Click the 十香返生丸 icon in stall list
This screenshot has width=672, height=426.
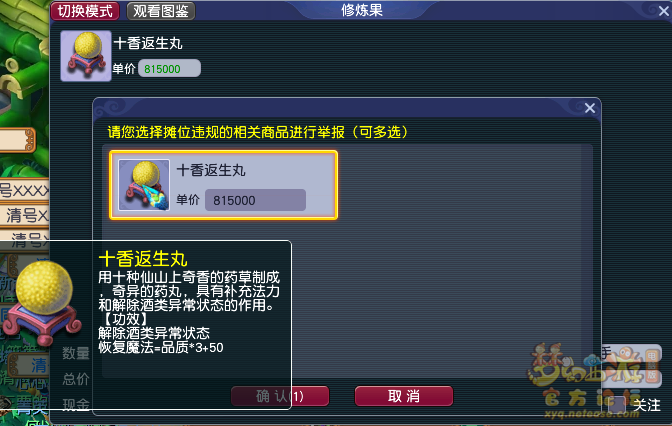(x=86, y=56)
